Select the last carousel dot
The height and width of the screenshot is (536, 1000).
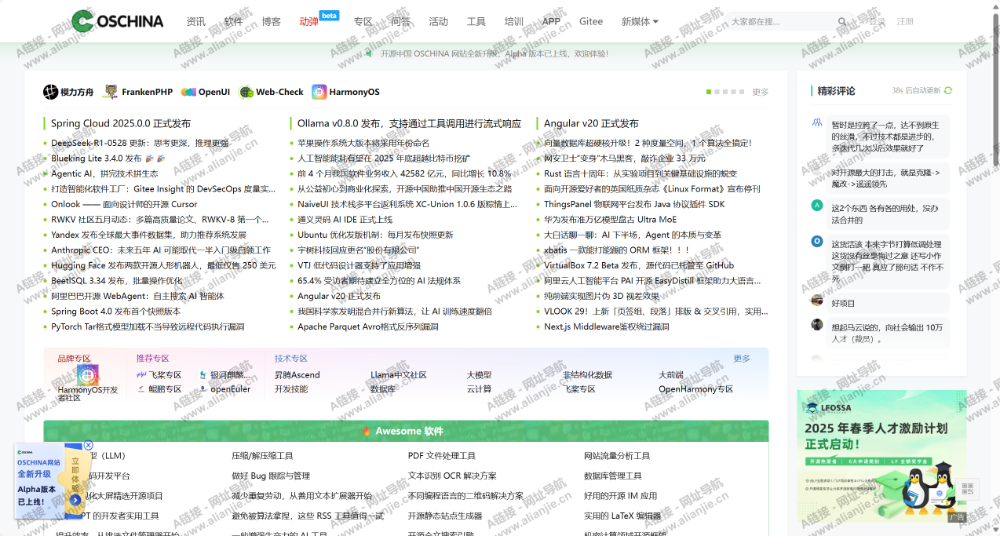[742, 92]
